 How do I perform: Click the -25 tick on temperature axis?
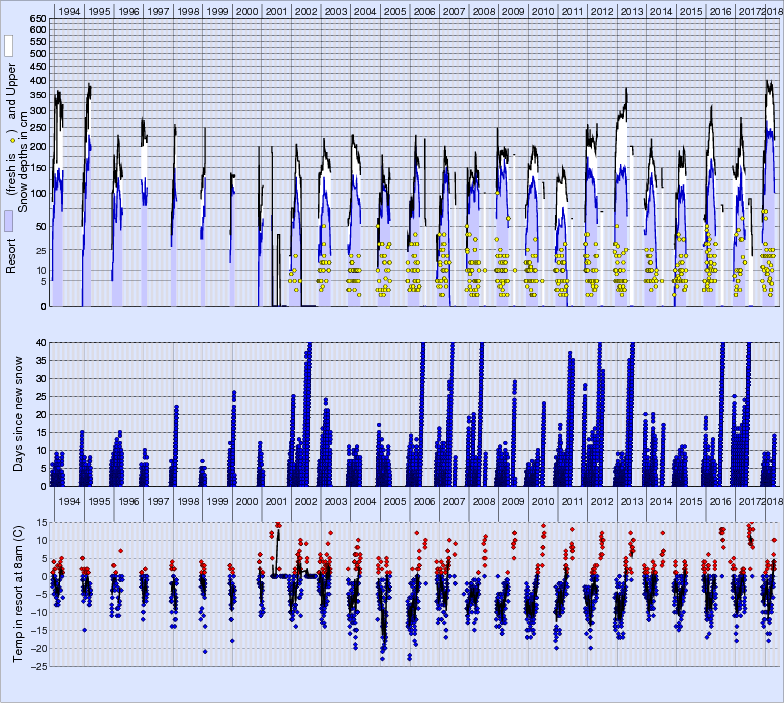tap(38, 666)
